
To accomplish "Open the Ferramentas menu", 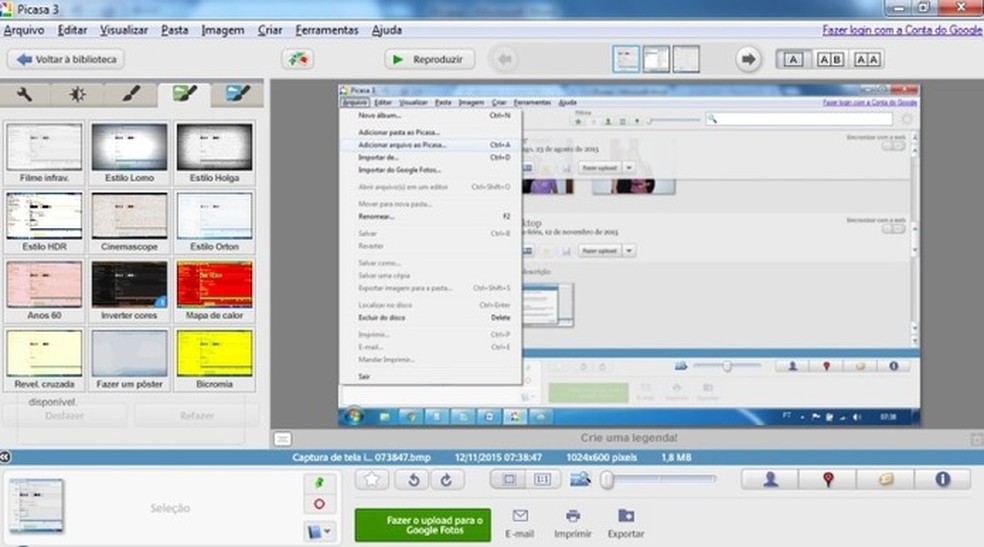I will pyautogui.click(x=325, y=31).
